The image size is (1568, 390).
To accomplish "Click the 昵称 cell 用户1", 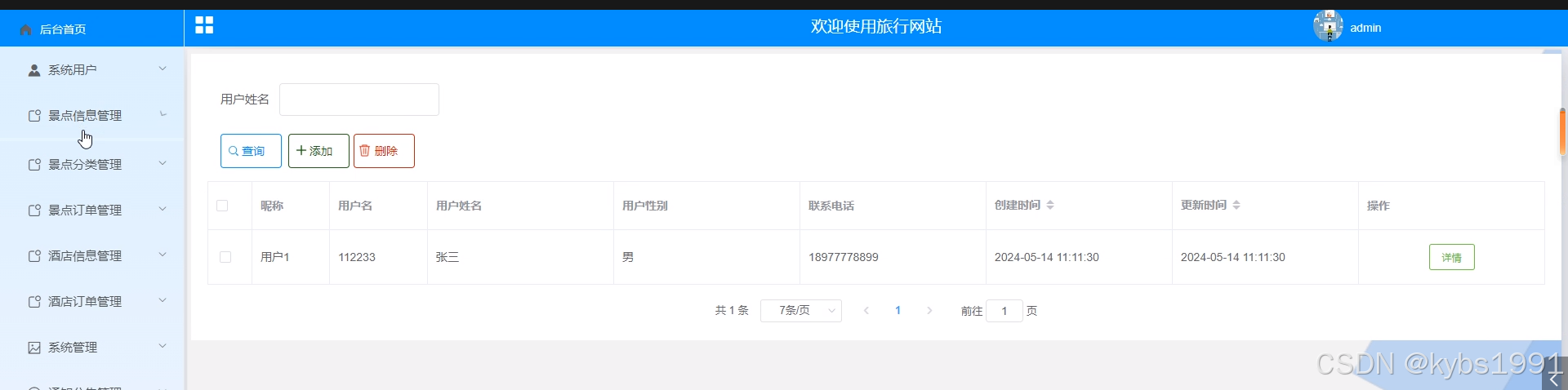I will pyautogui.click(x=274, y=257).
